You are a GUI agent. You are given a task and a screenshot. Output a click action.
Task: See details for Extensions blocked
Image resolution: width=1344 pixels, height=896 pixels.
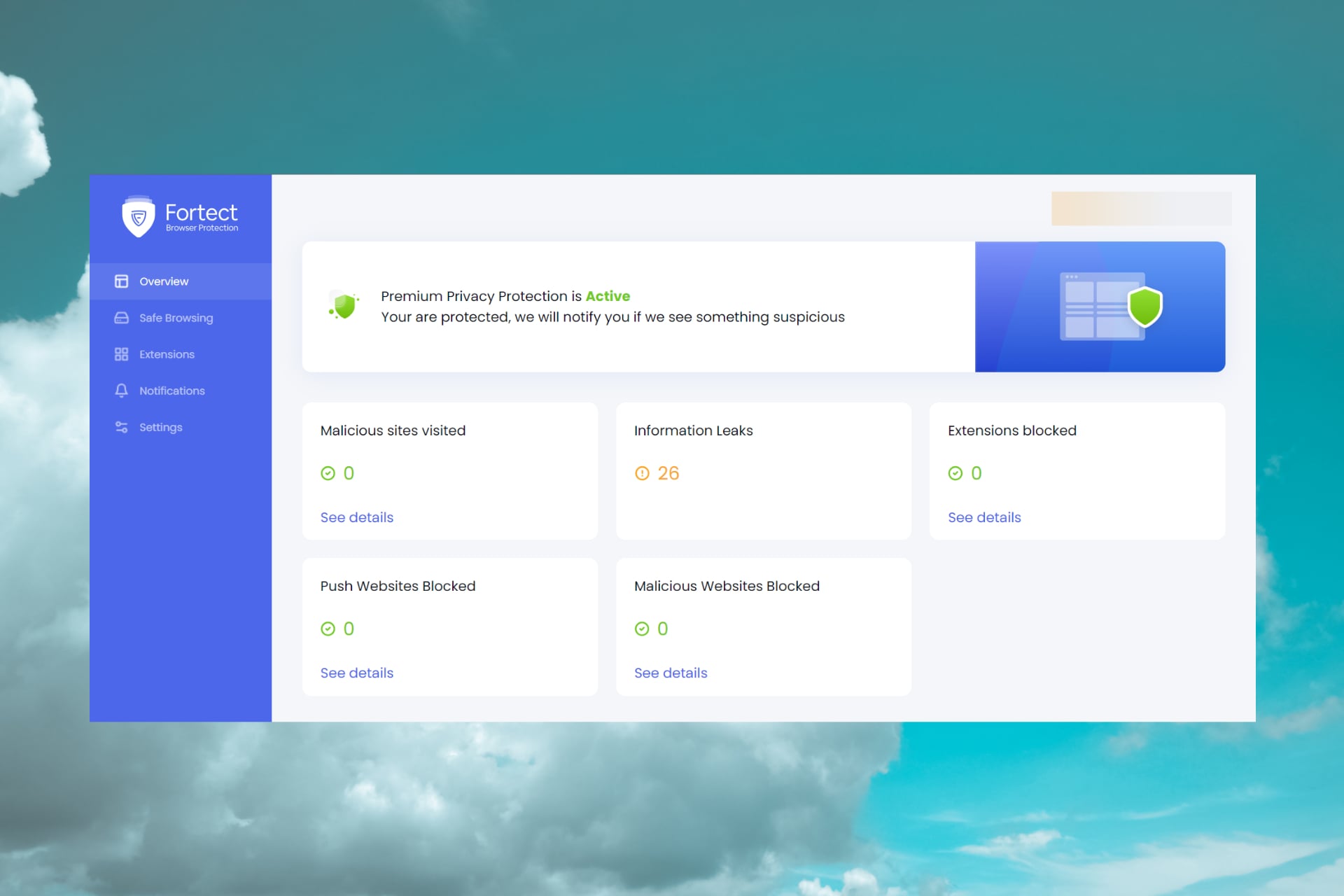pyautogui.click(x=983, y=517)
